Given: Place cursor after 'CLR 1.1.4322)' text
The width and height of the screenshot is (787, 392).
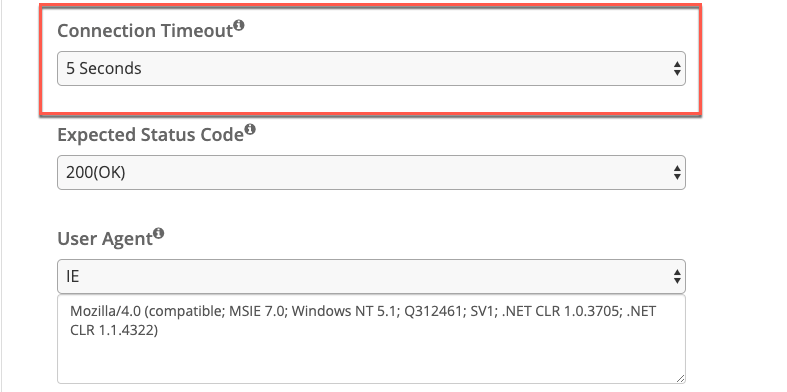Looking at the screenshot, I should click(x=159, y=331).
